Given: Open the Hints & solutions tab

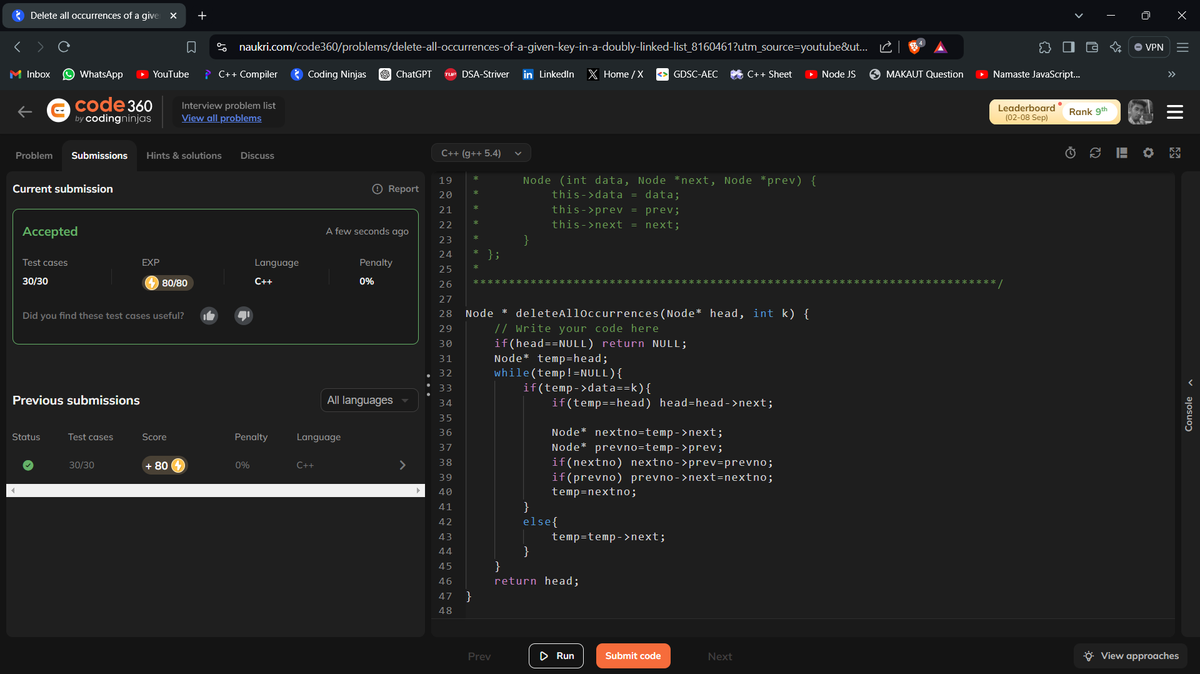Looking at the screenshot, I should [184, 155].
